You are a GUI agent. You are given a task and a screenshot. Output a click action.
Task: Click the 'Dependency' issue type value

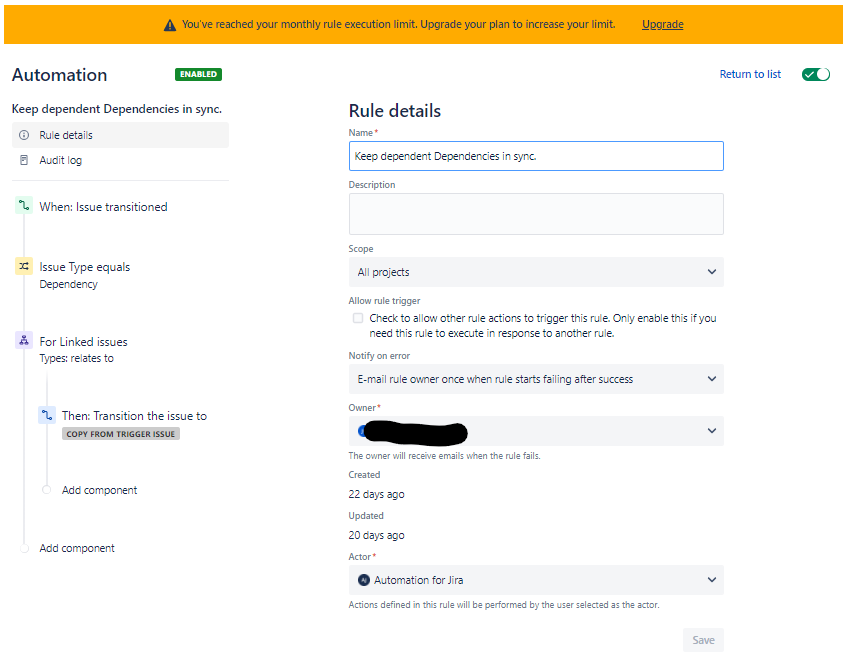[69, 284]
